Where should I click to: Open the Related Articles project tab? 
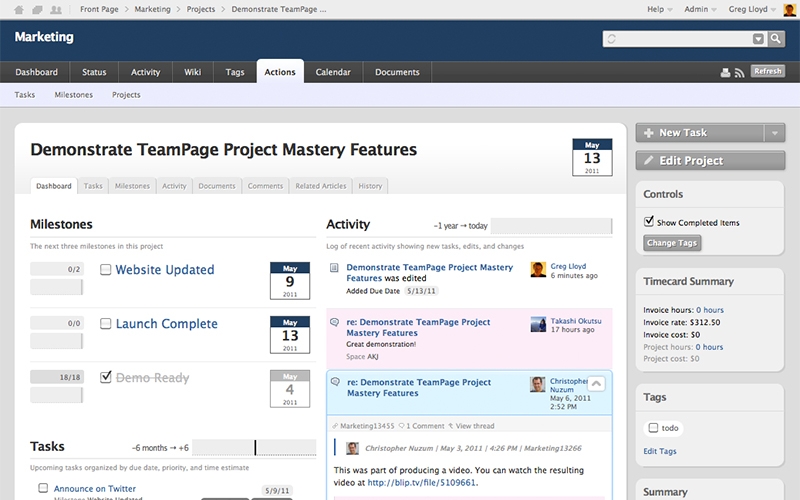click(x=321, y=186)
